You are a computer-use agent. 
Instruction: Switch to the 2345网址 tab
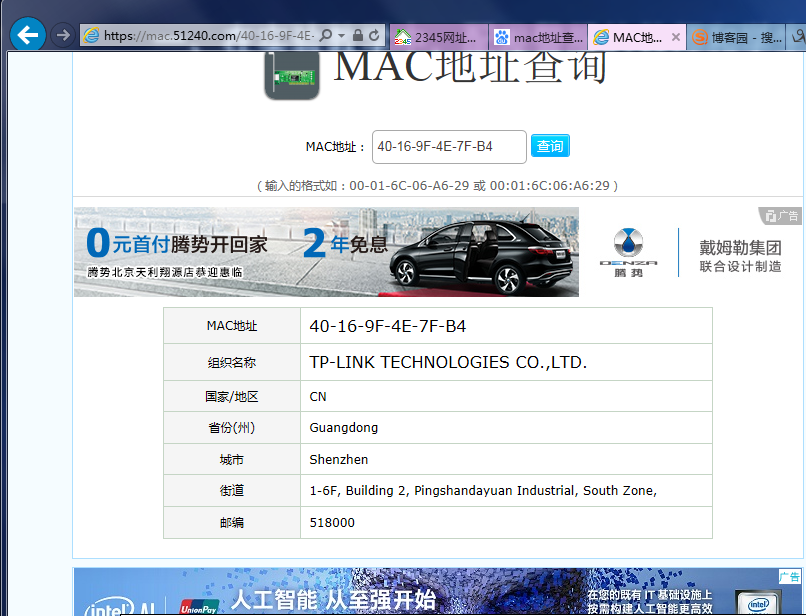438,37
